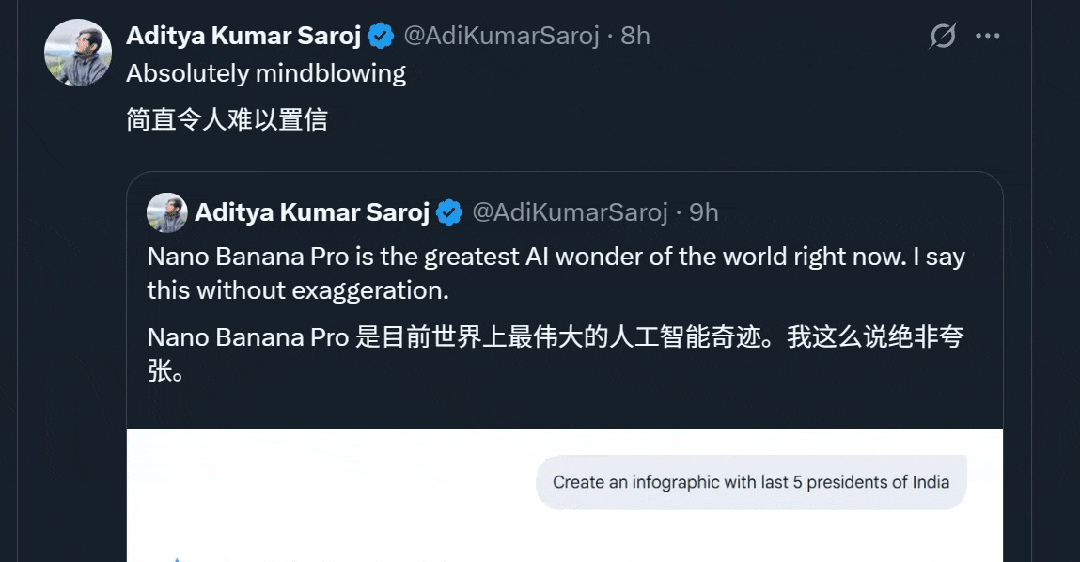This screenshot has width=1080, height=562.
Task: Click 'Create an infographic' prompt bubble in image
Action: pyautogui.click(x=751, y=482)
